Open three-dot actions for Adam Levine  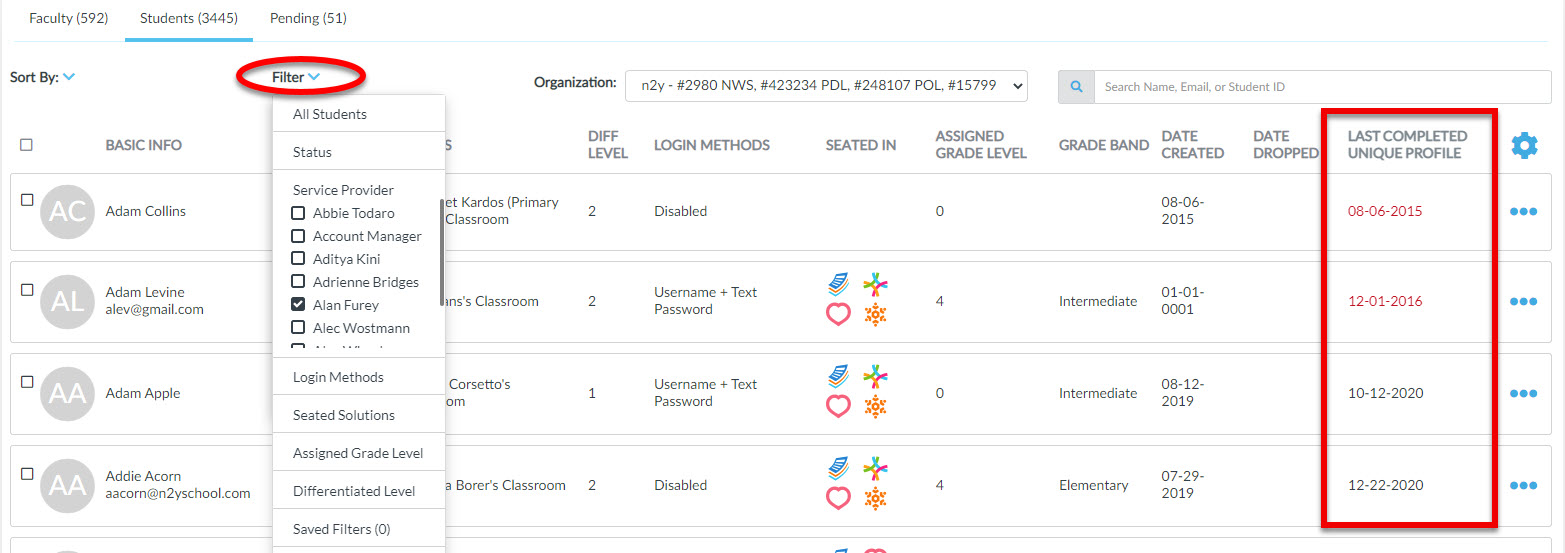1523,301
